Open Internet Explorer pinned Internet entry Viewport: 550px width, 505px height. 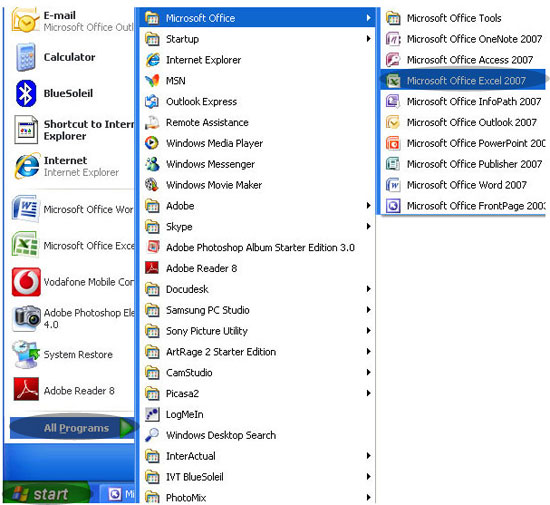(x=72, y=166)
